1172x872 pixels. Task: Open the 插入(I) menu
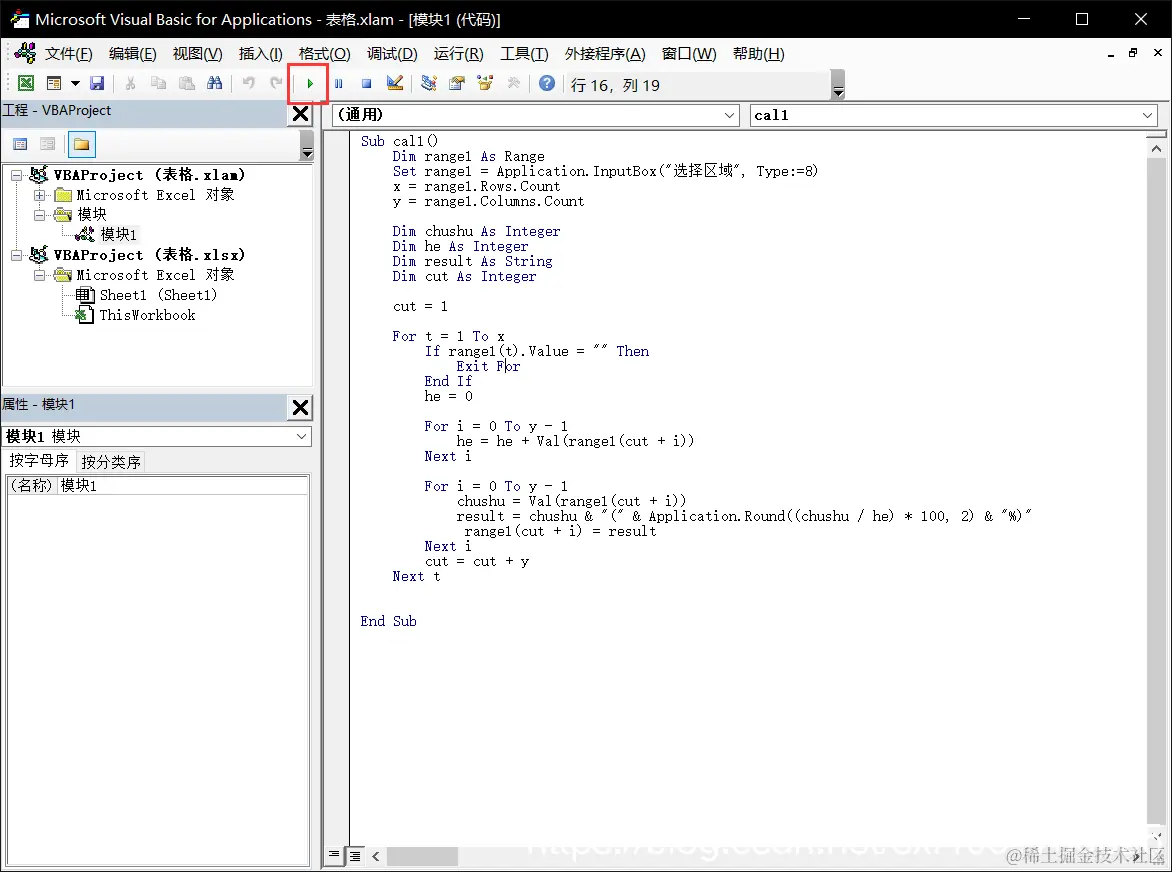point(261,54)
